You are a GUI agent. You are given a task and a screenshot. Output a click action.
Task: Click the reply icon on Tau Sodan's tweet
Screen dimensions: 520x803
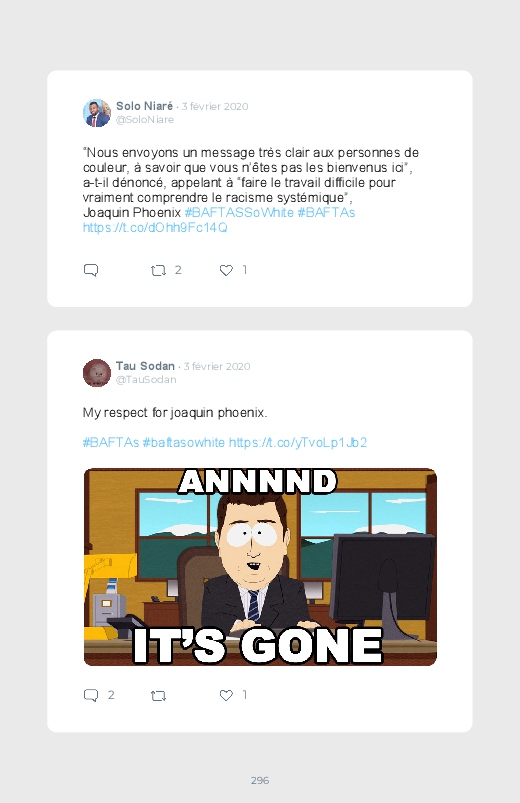91,695
